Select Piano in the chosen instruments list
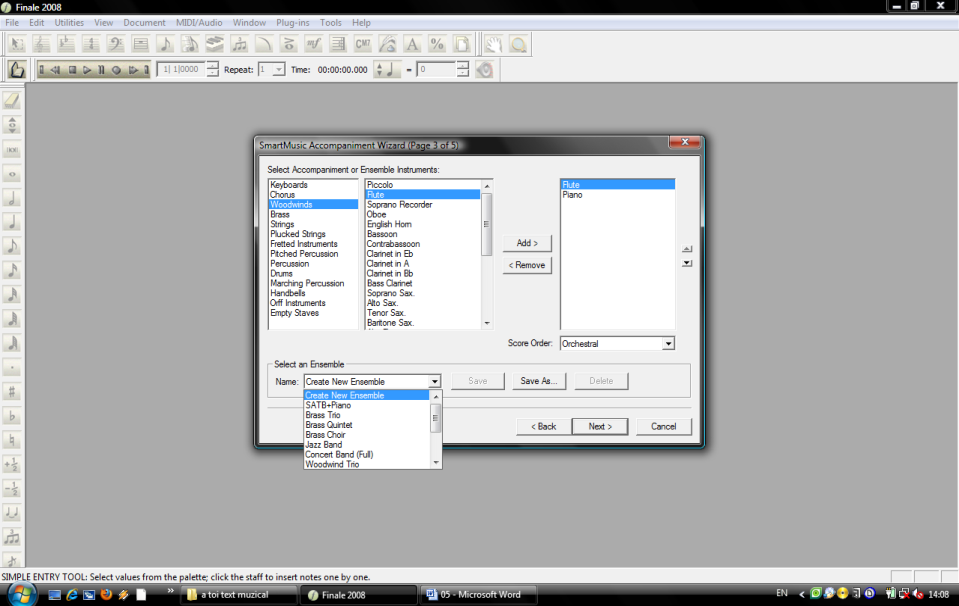 [618, 195]
